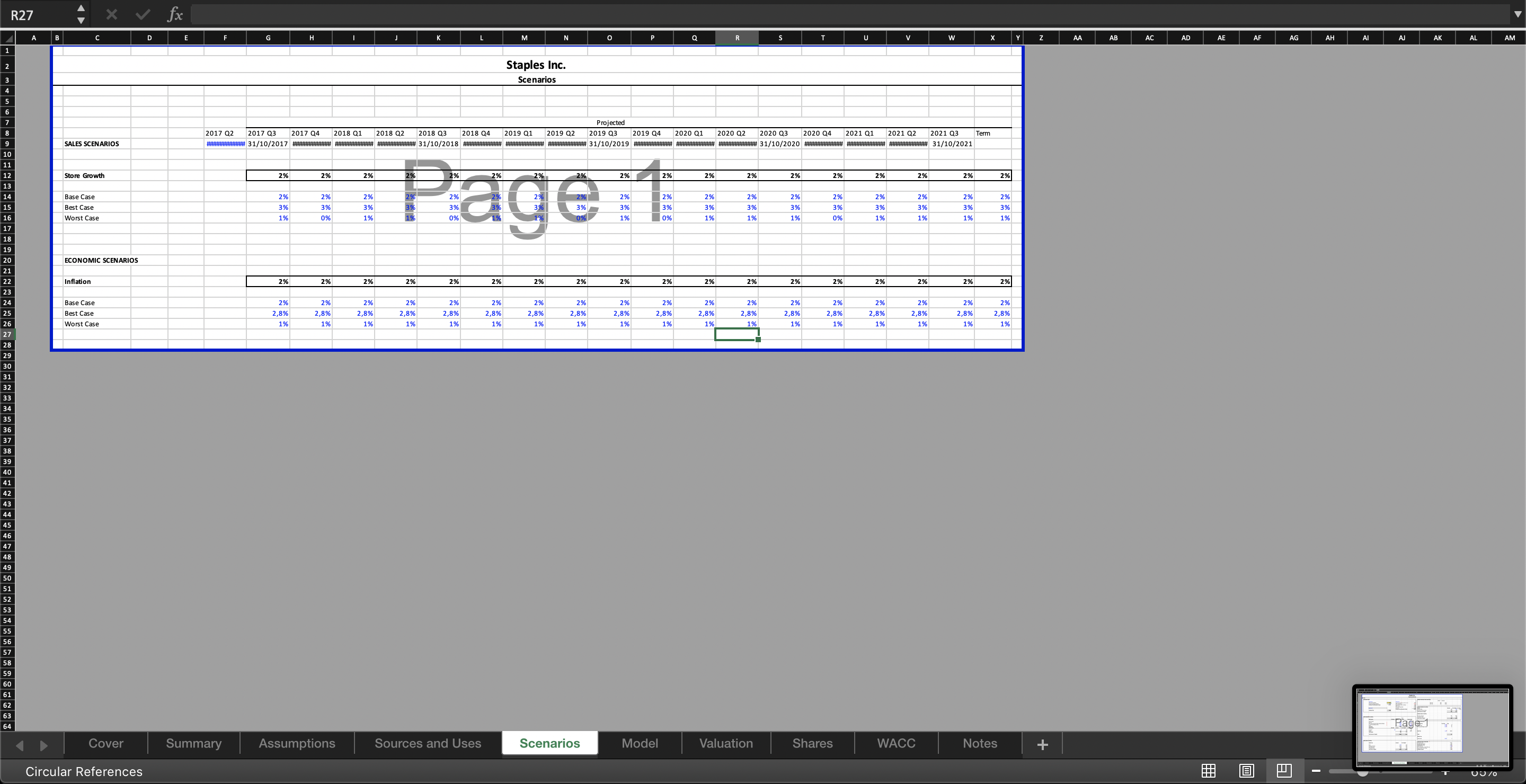
Task: Select row 64 header
Action: pos(7,726)
